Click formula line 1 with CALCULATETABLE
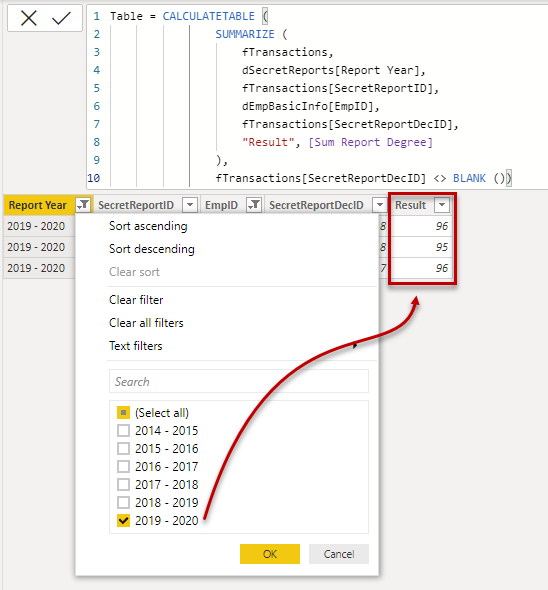This screenshot has height=590, width=548. tap(189, 16)
